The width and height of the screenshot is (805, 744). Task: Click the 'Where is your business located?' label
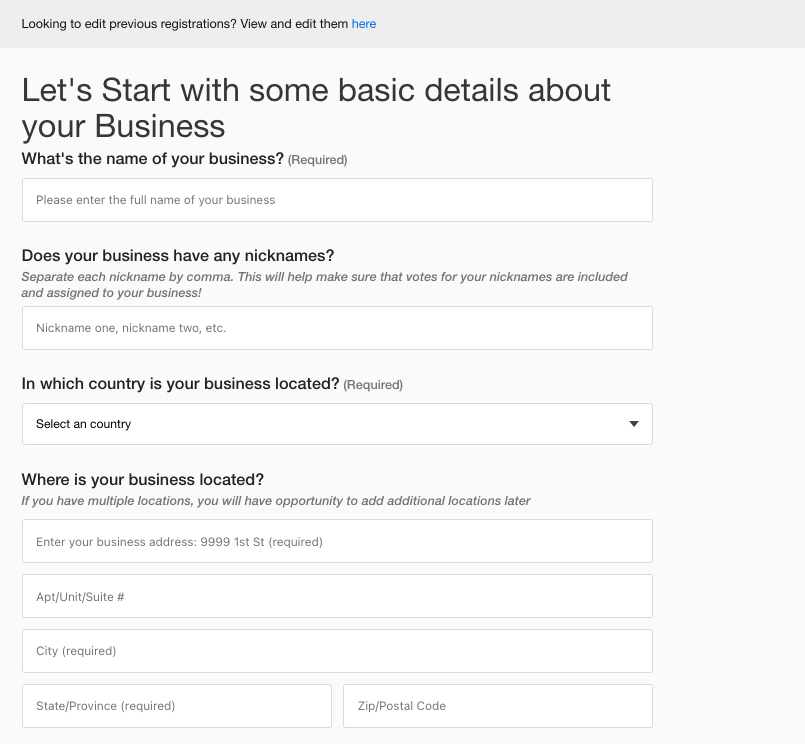click(x=143, y=479)
